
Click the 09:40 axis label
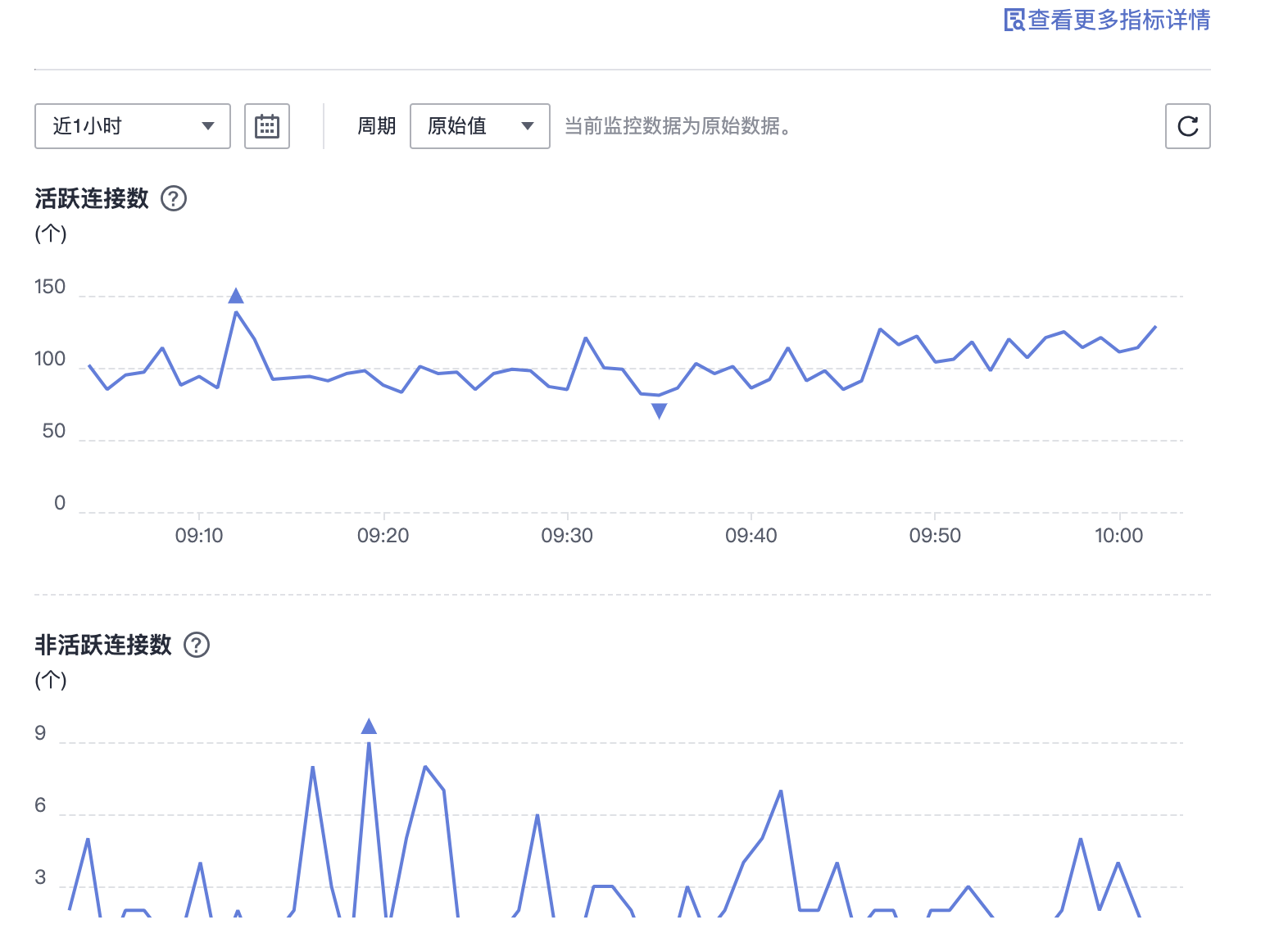point(751,536)
